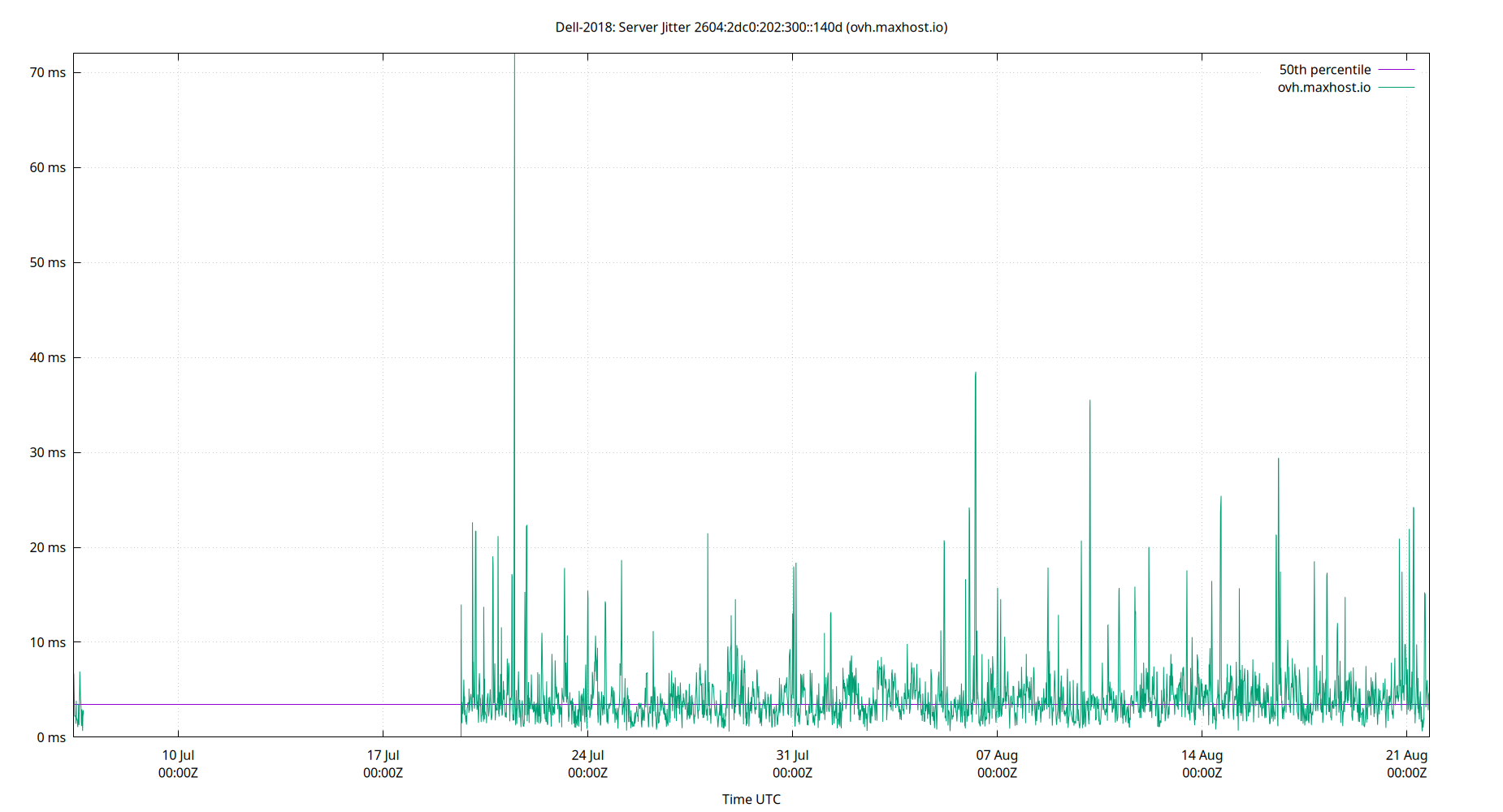
Task: Click the small jitter burst at far left
Action: tap(79, 698)
